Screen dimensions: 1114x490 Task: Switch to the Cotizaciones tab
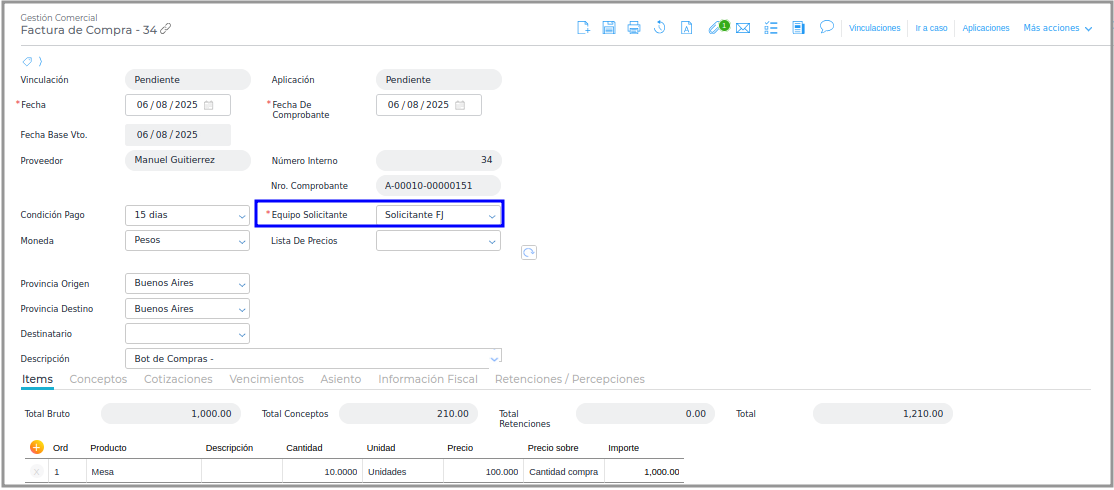178,379
